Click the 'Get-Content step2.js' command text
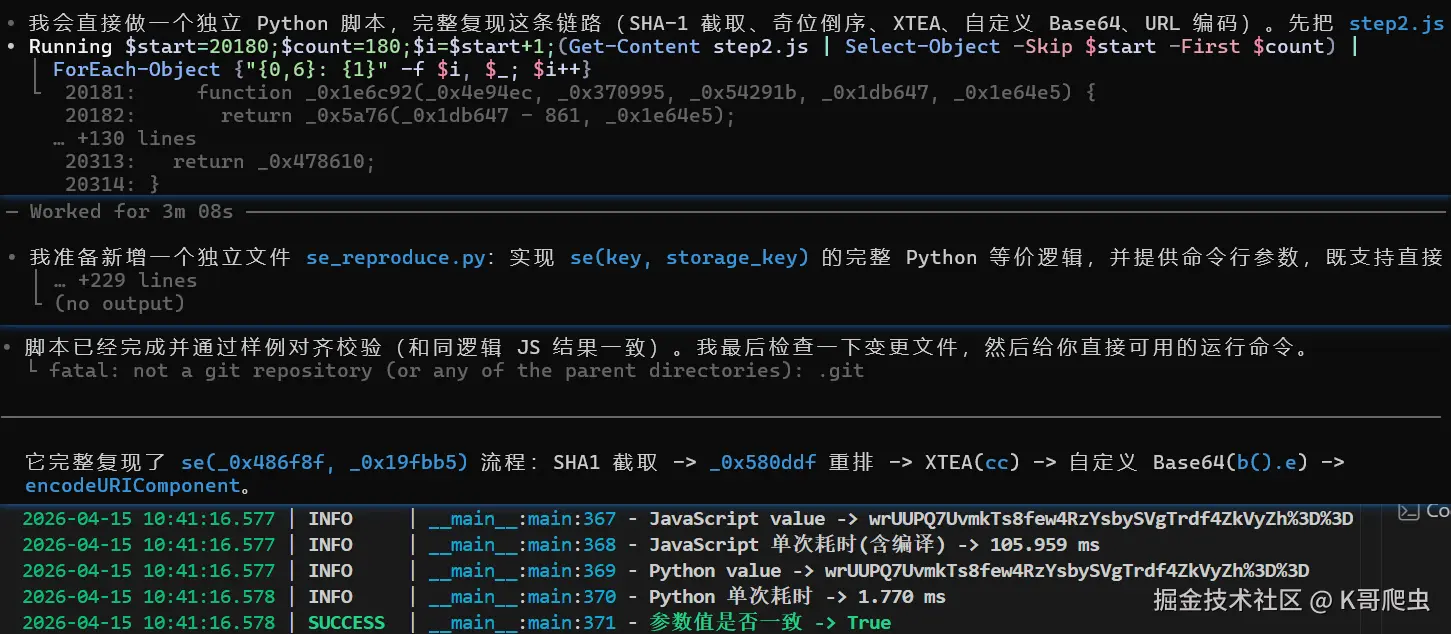Viewport: 1451px width, 634px height. (x=689, y=46)
